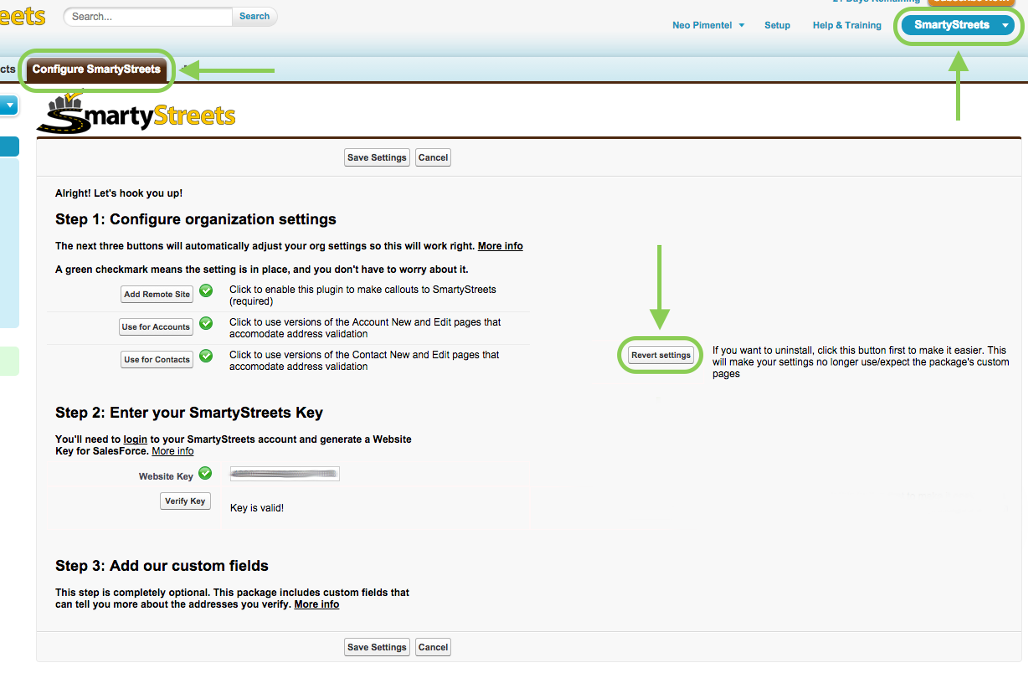Open the More info link under Step 2
This screenshot has width=1028, height=673.
point(172,451)
